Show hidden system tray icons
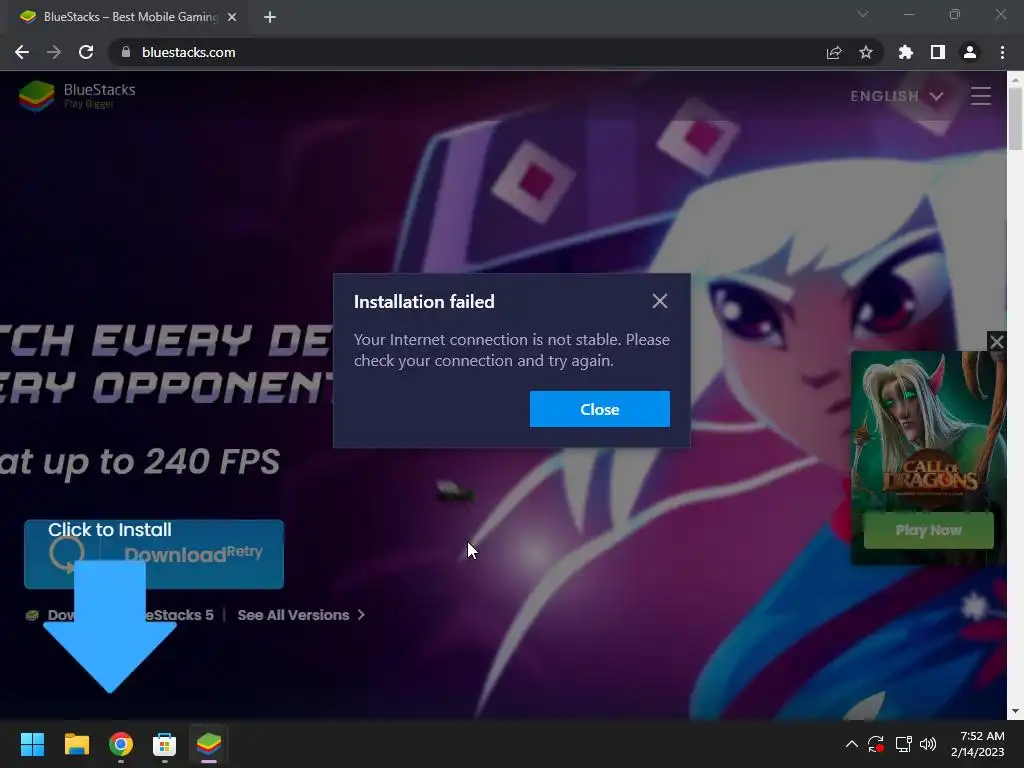Image resolution: width=1024 pixels, height=768 pixels. [852, 744]
